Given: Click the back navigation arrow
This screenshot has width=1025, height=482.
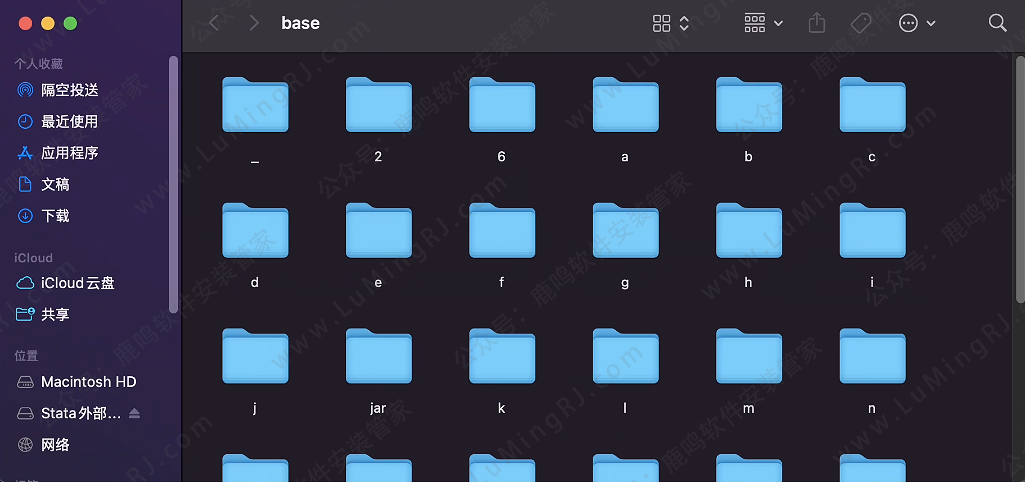Looking at the screenshot, I should 214,23.
